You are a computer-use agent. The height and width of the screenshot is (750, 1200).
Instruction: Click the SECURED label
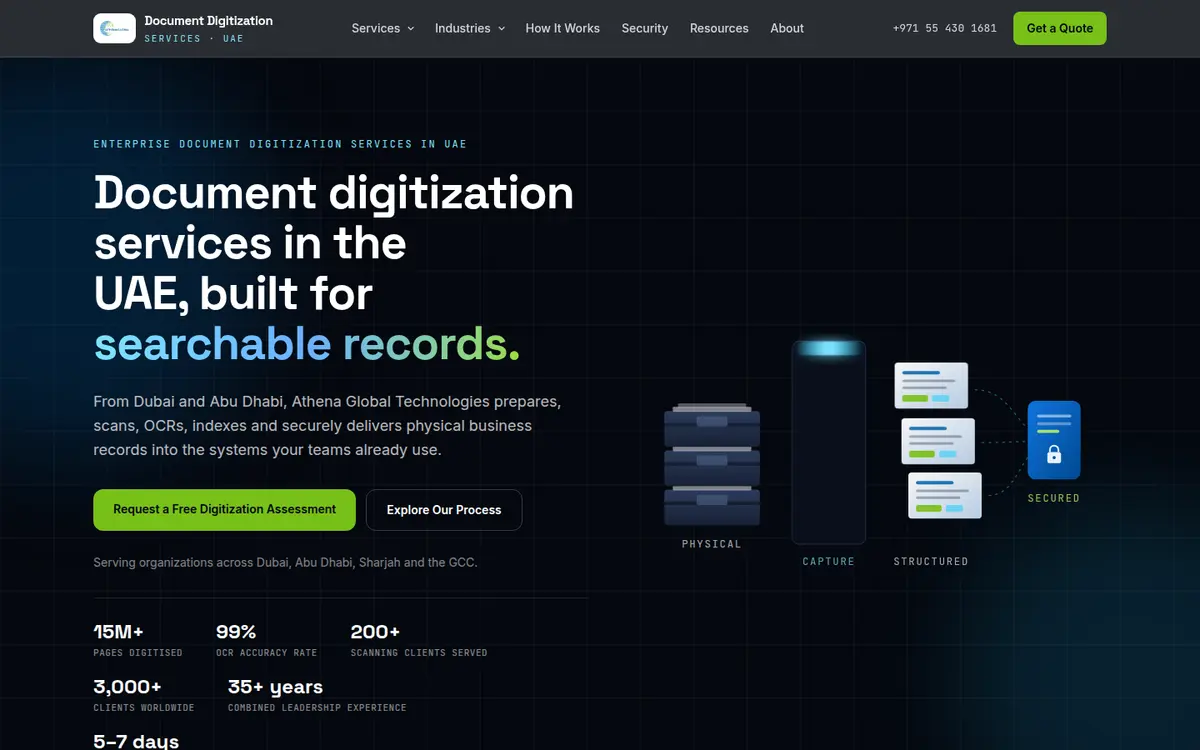coord(1054,498)
